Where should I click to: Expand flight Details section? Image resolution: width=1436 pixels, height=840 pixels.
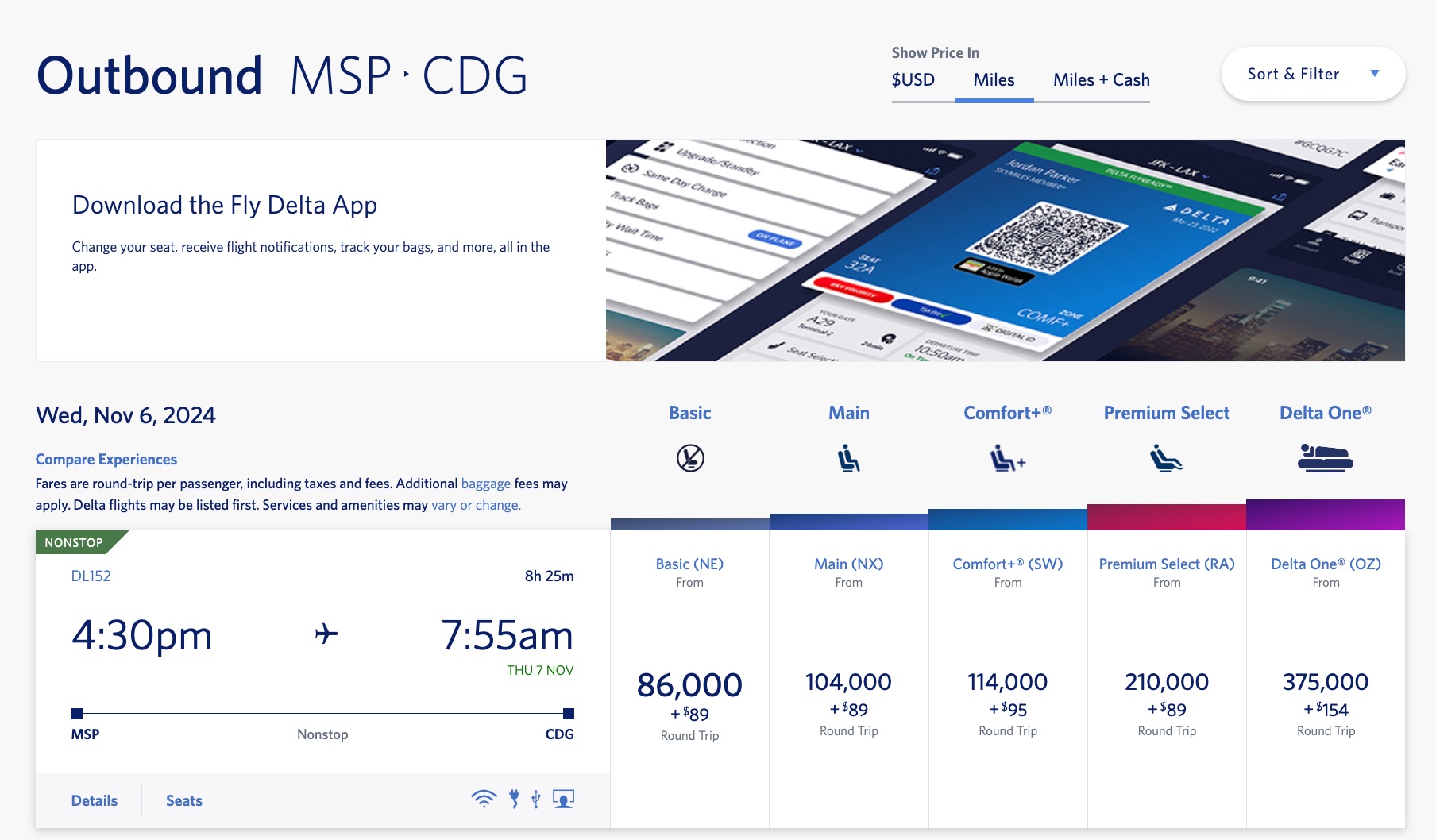tap(94, 800)
